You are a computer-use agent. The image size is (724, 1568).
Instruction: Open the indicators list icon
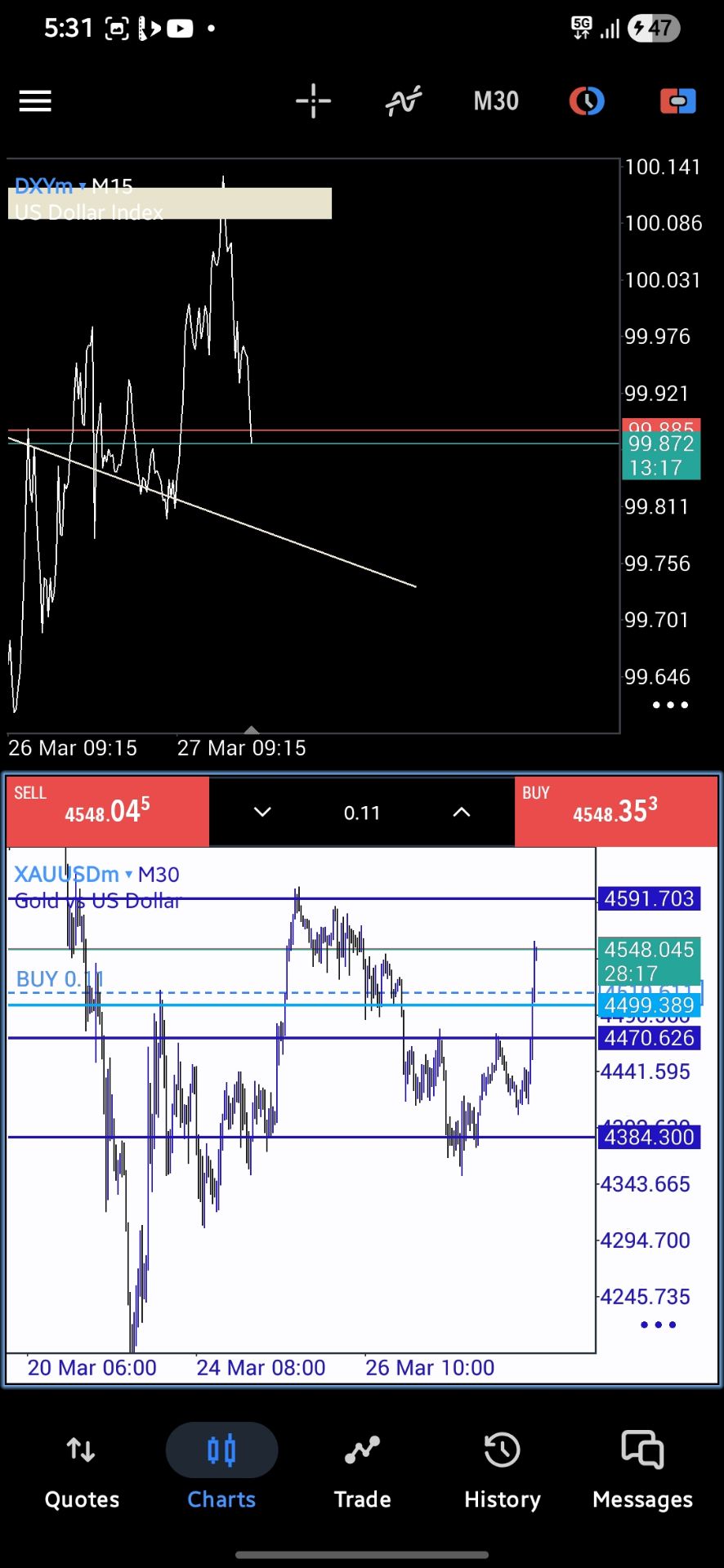[x=404, y=101]
